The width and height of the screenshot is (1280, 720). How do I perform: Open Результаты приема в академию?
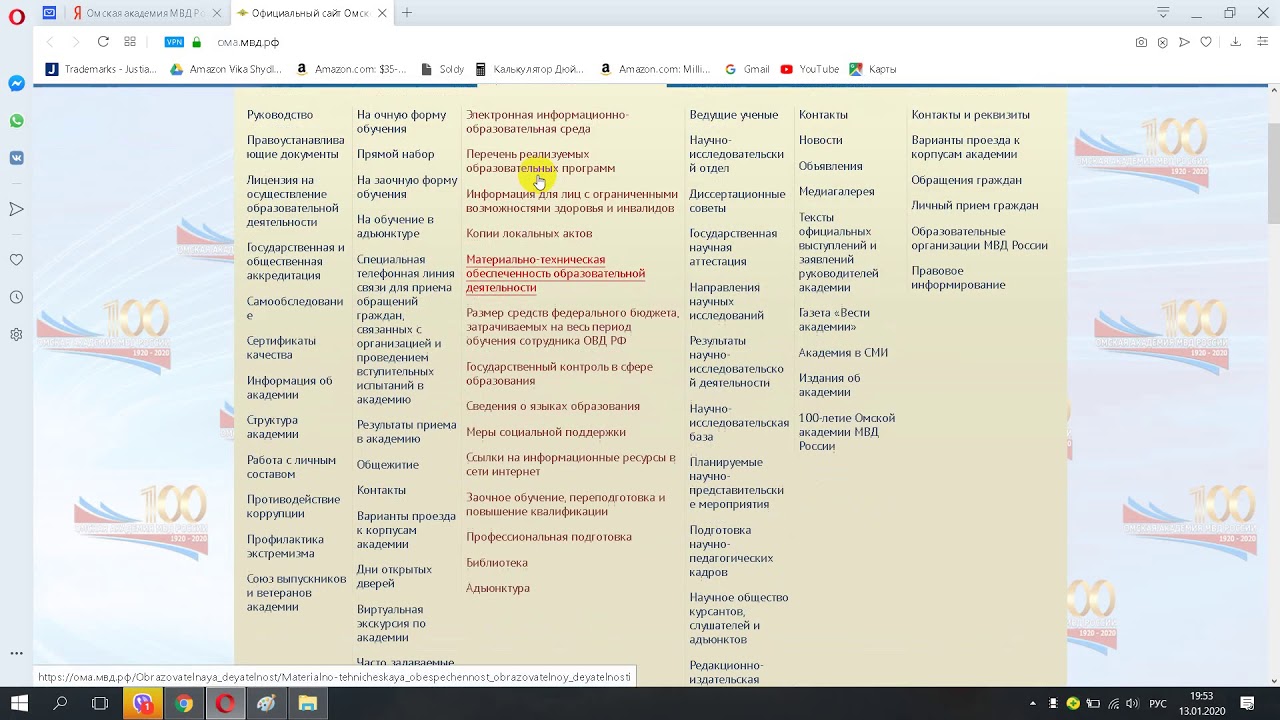coord(406,432)
